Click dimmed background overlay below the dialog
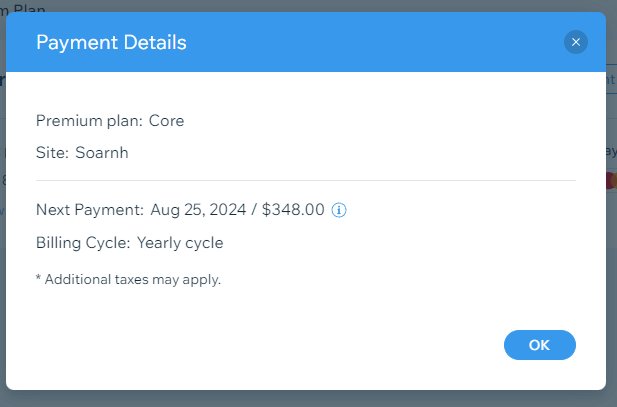The width and height of the screenshot is (617, 407). 308,399
